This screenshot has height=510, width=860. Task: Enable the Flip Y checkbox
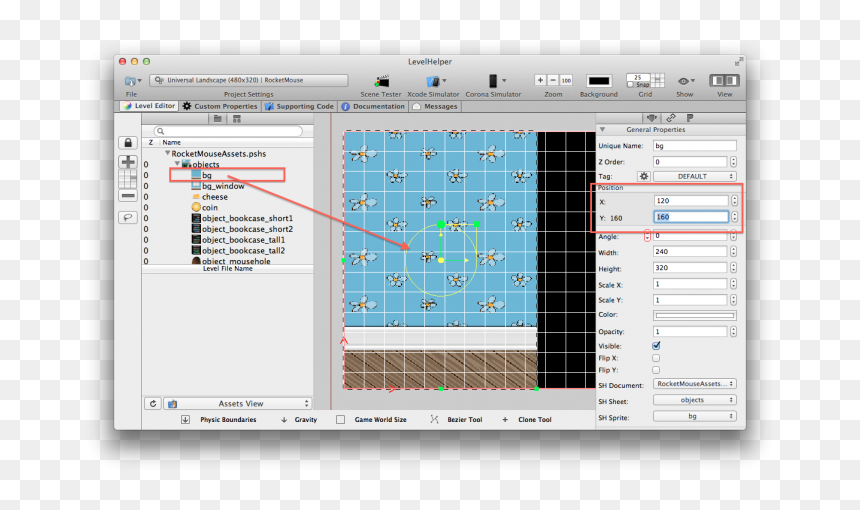click(656, 370)
